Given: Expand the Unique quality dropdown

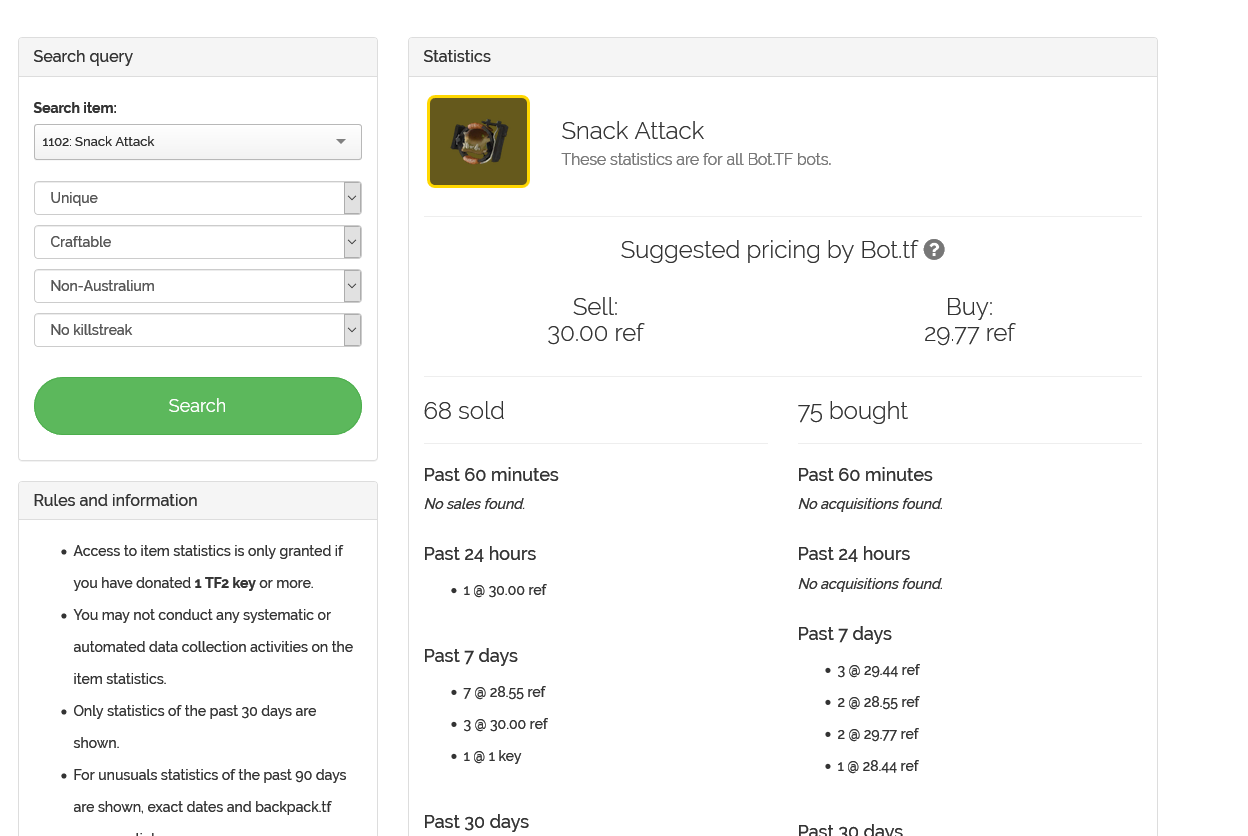Looking at the screenshot, I should 352,198.
